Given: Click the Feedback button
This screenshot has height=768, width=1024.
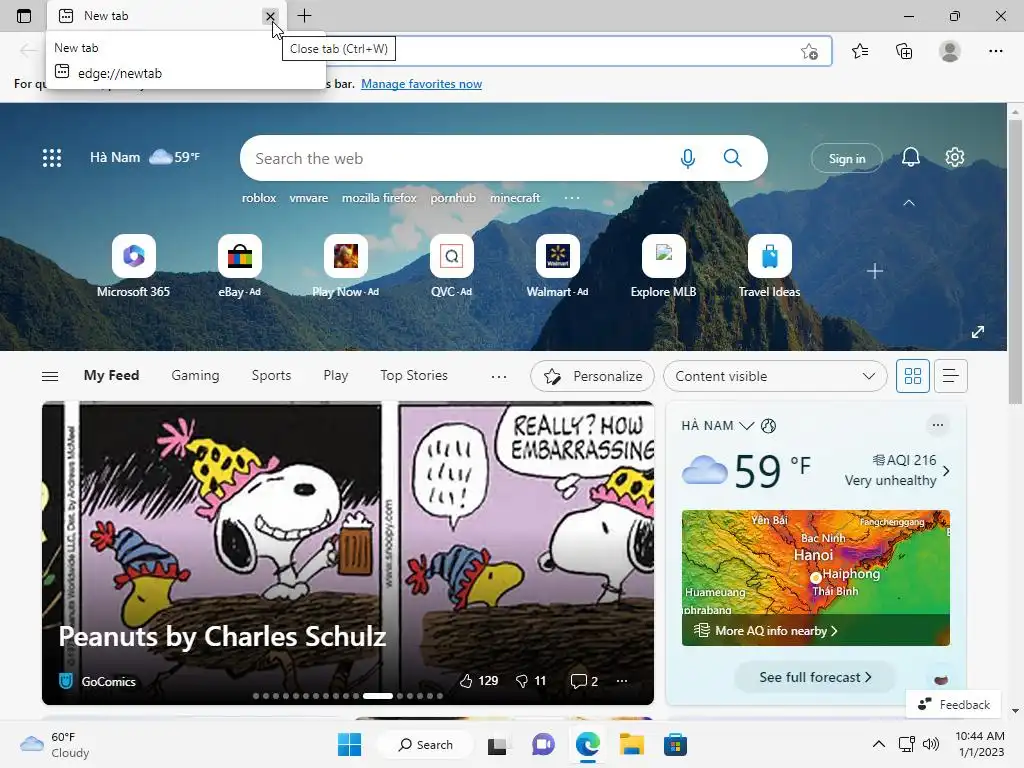Looking at the screenshot, I should [953, 705].
